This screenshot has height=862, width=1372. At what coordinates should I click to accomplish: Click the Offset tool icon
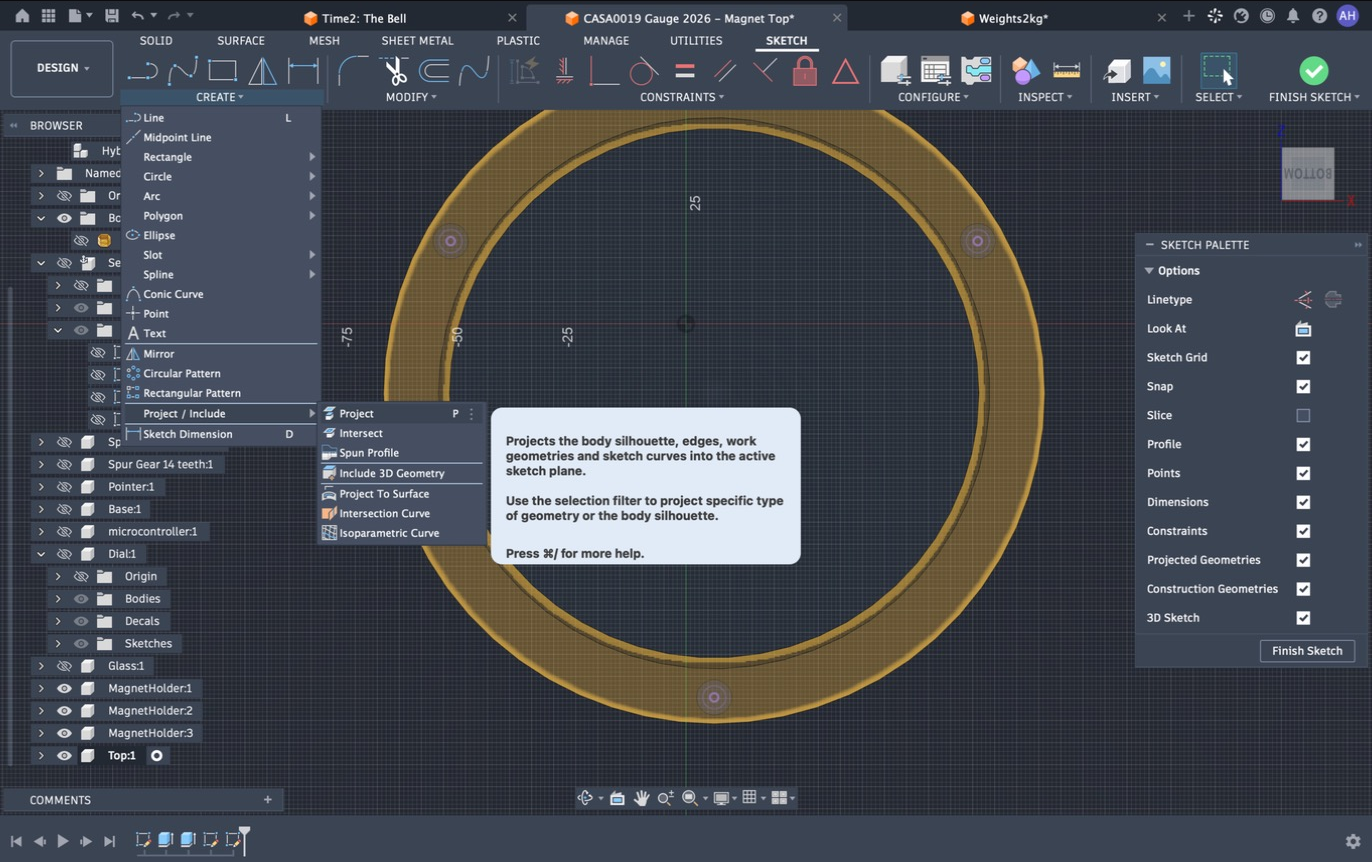[x=433, y=70]
